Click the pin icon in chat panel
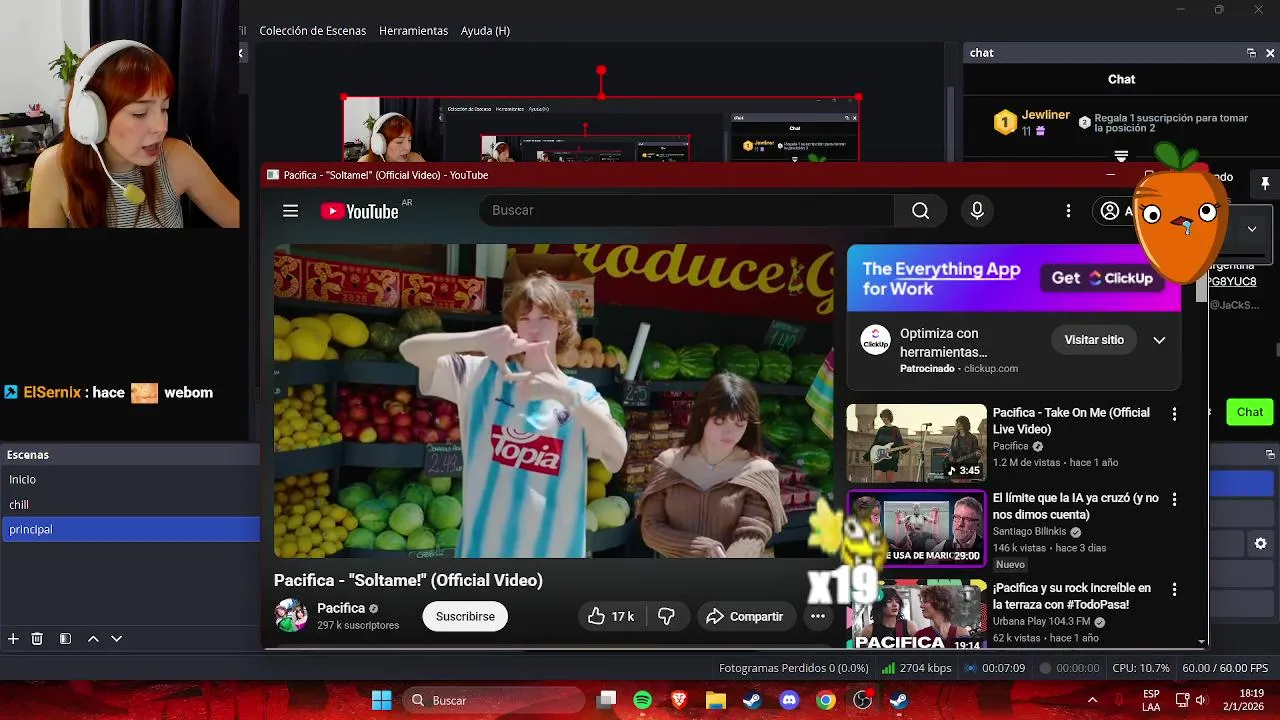Screen dimensions: 1280x720 tap(1265, 184)
